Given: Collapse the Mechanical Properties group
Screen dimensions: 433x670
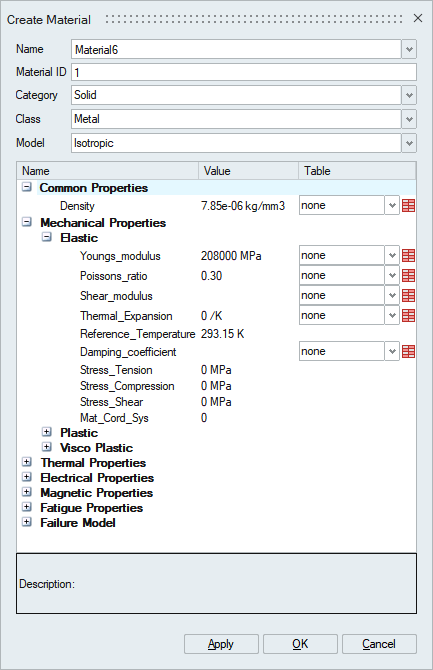Looking at the screenshot, I should (x=27, y=222).
